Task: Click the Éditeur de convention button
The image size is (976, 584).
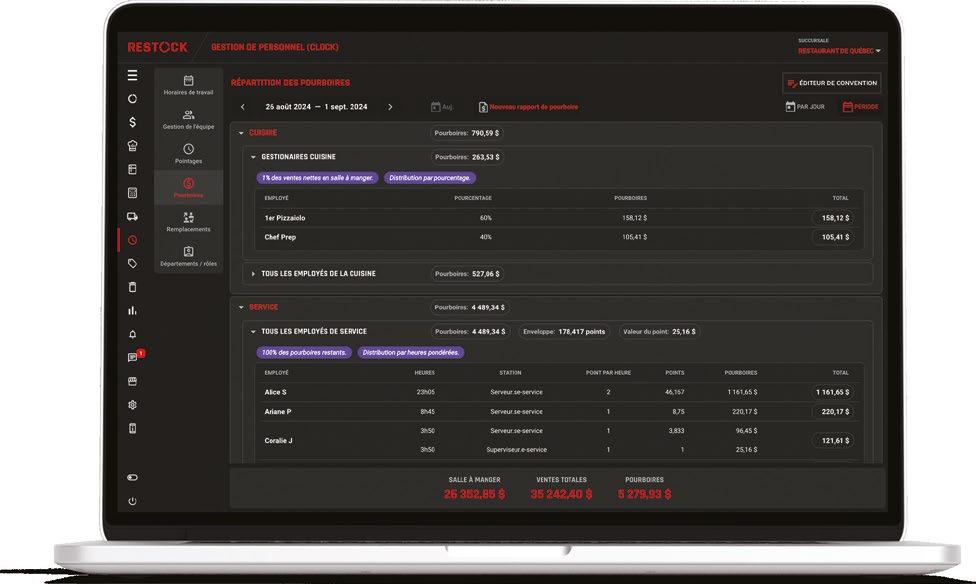Action: [832, 83]
